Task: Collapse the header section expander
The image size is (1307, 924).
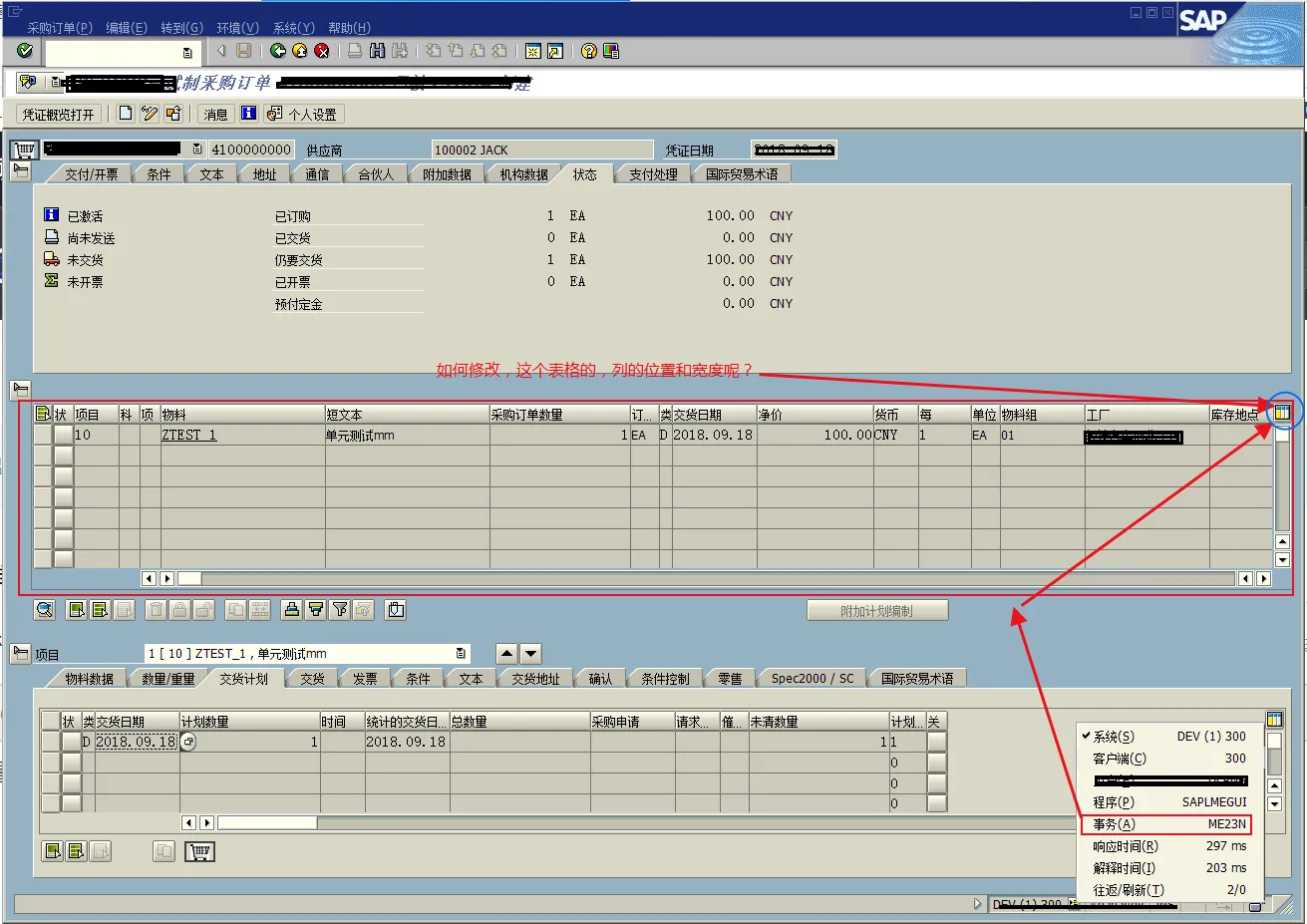Action: coord(21,171)
